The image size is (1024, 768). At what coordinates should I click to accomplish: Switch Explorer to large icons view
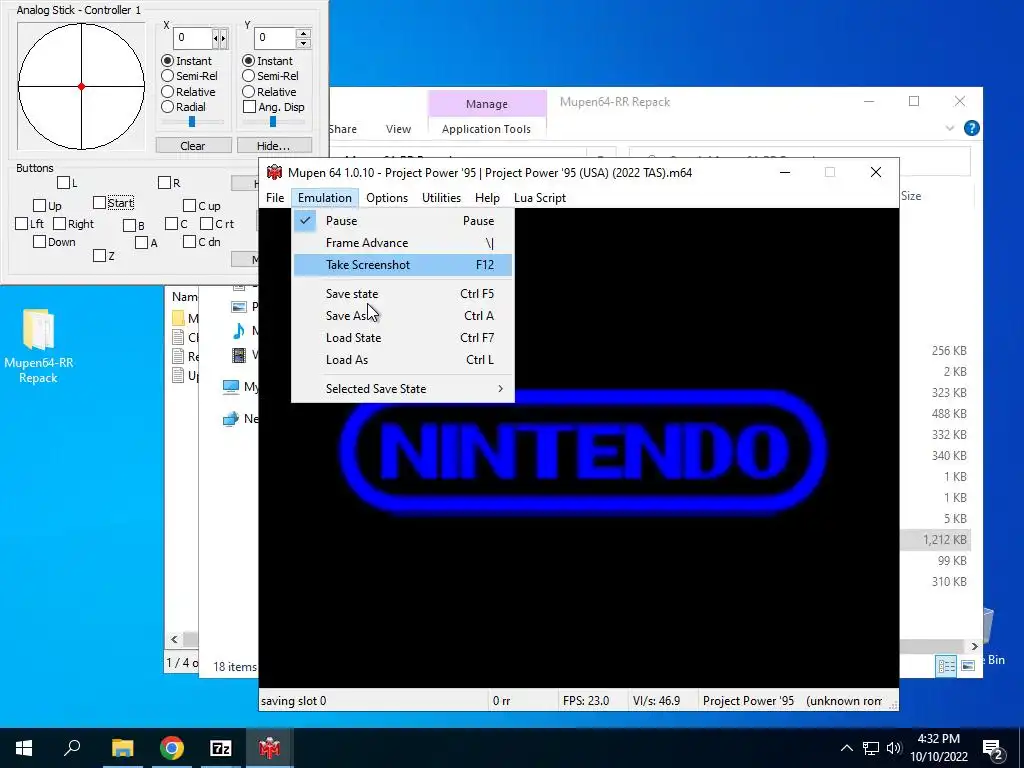pyautogui.click(x=968, y=665)
